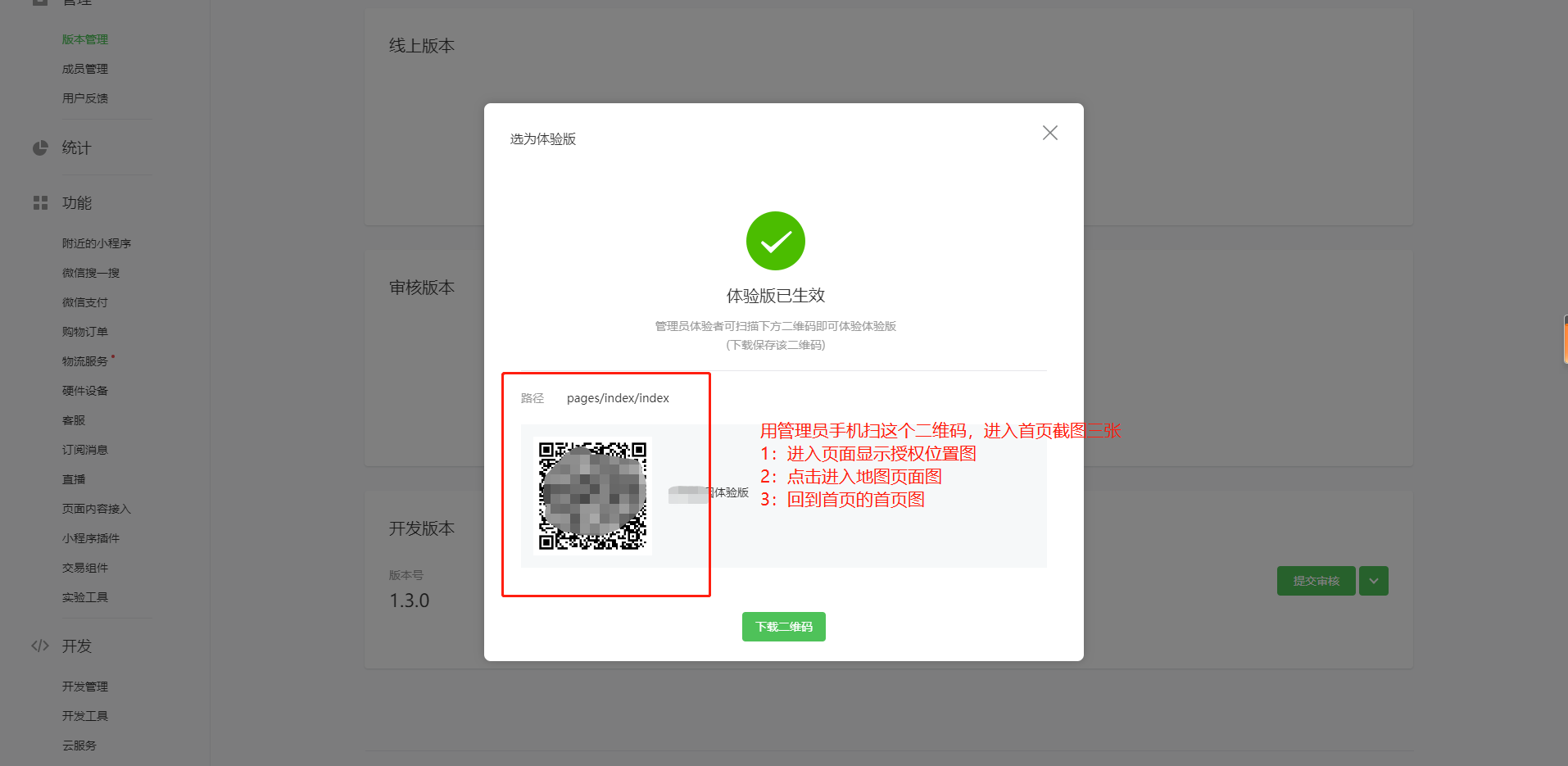Open 订阅消息 in the sidebar

(x=85, y=450)
